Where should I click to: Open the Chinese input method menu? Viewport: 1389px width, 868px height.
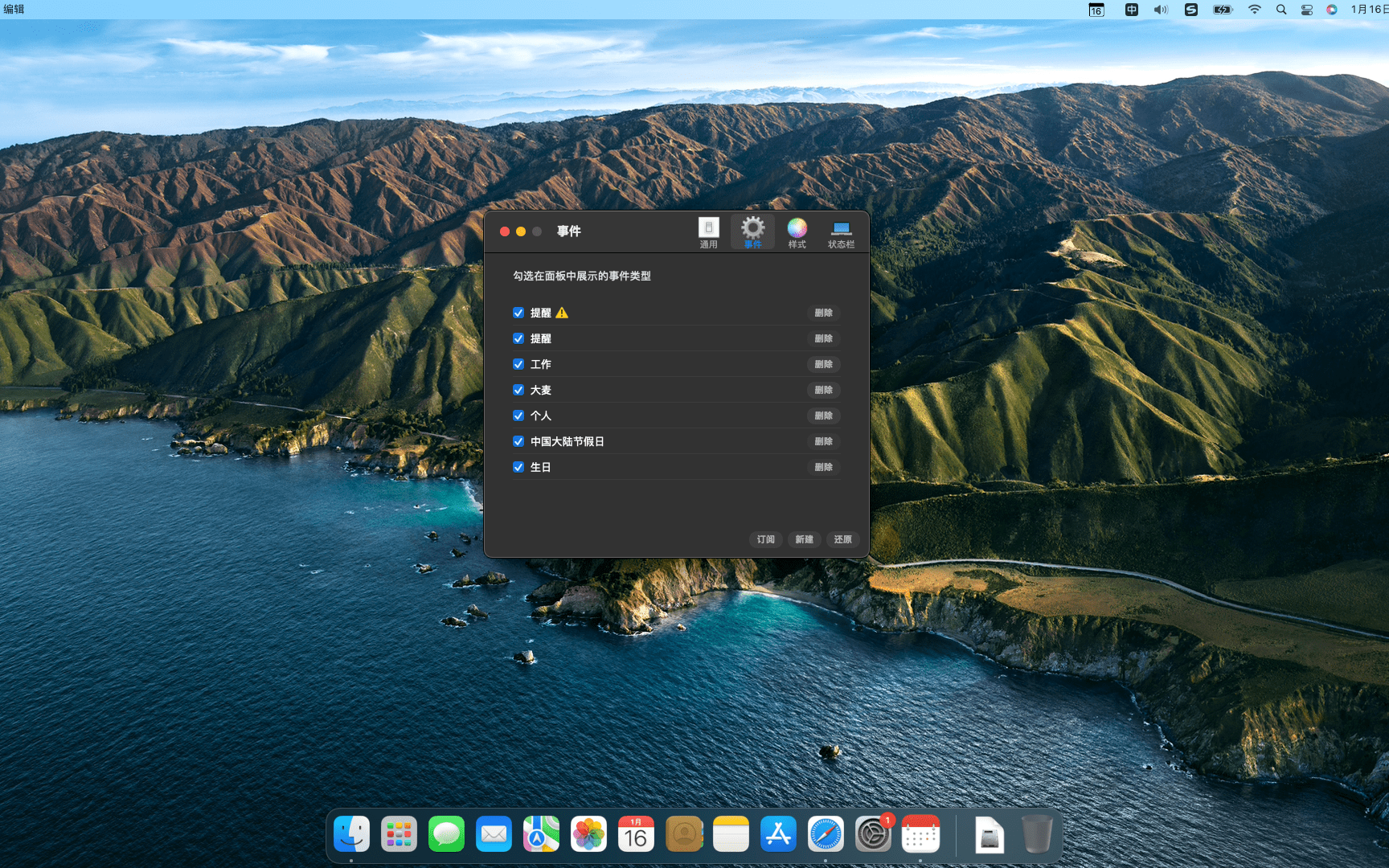1131,10
